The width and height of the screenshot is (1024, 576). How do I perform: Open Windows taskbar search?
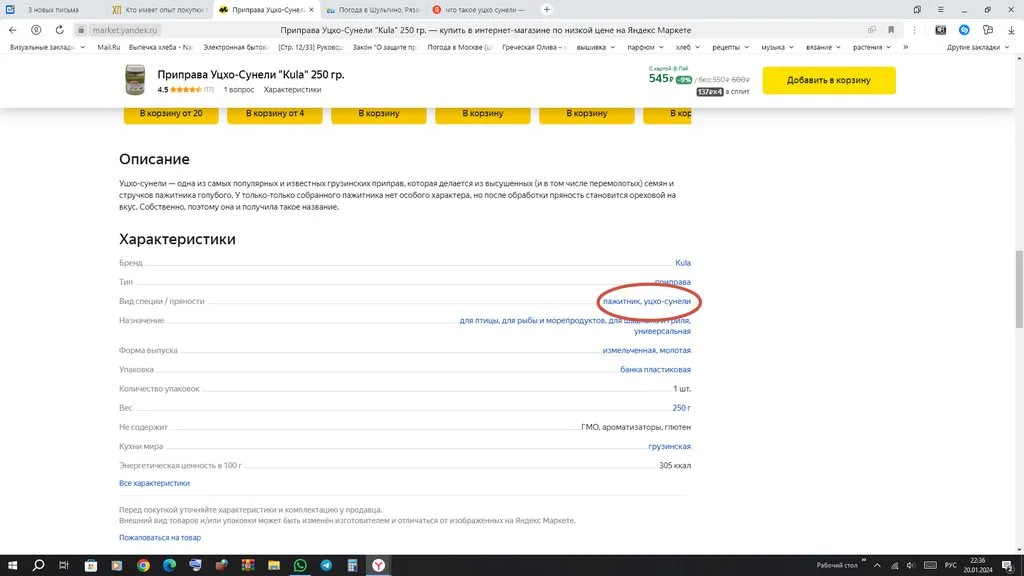[x=39, y=565]
